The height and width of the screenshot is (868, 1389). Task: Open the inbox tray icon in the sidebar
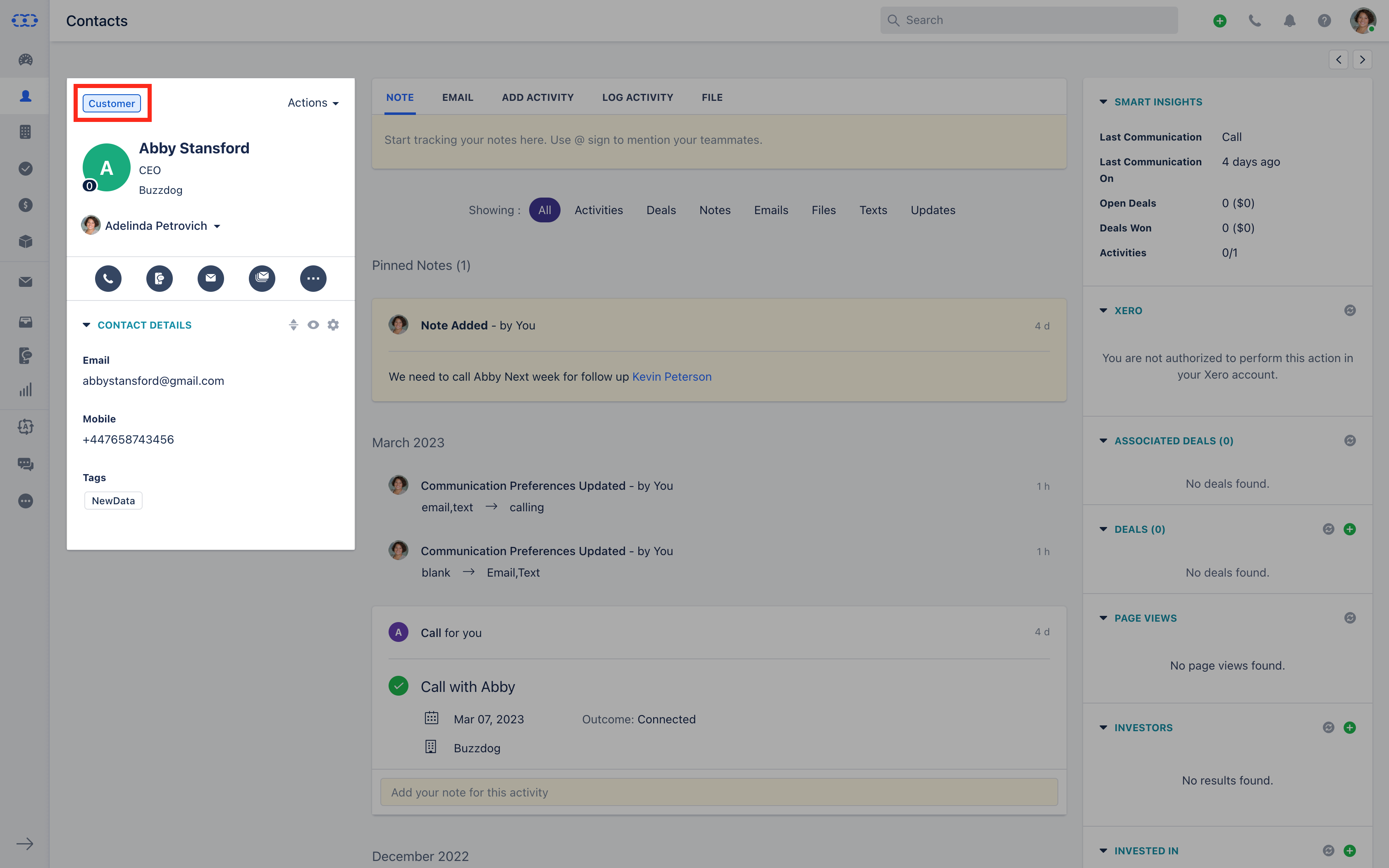click(25, 322)
